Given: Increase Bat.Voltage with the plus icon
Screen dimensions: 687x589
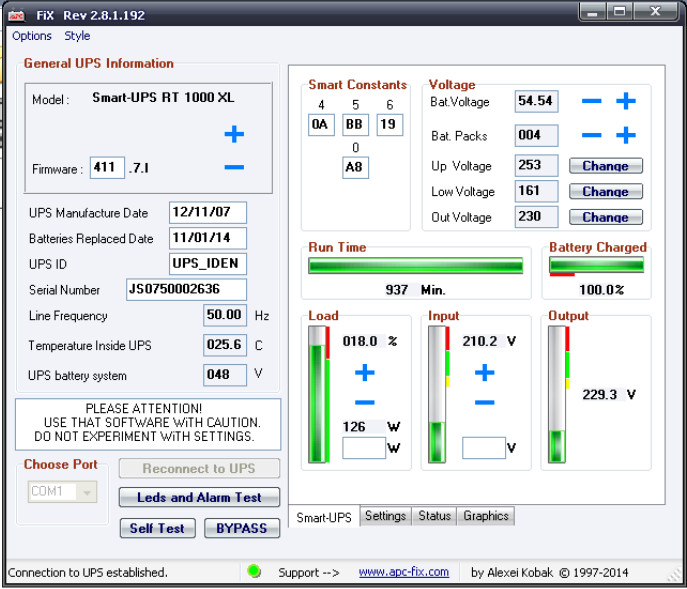Looking at the screenshot, I should tap(626, 101).
